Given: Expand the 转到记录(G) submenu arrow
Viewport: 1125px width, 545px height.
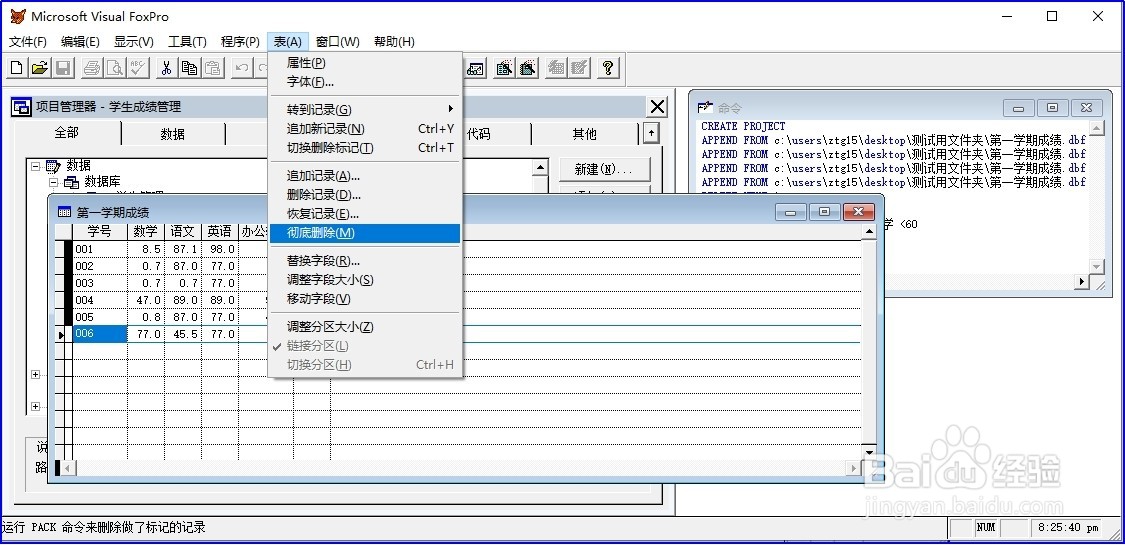Looking at the screenshot, I should pyautogui.click(x=451, y=109).
